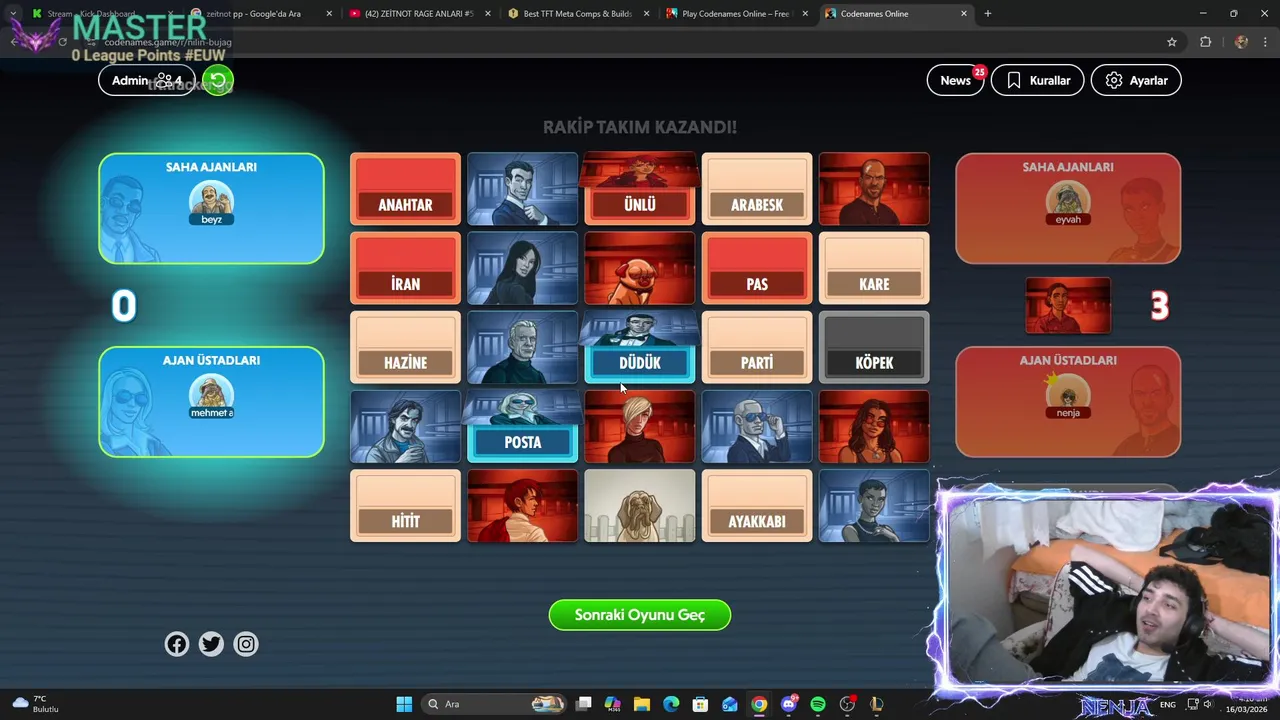Open the Kurallar rules button

(x=1037, y=80)
